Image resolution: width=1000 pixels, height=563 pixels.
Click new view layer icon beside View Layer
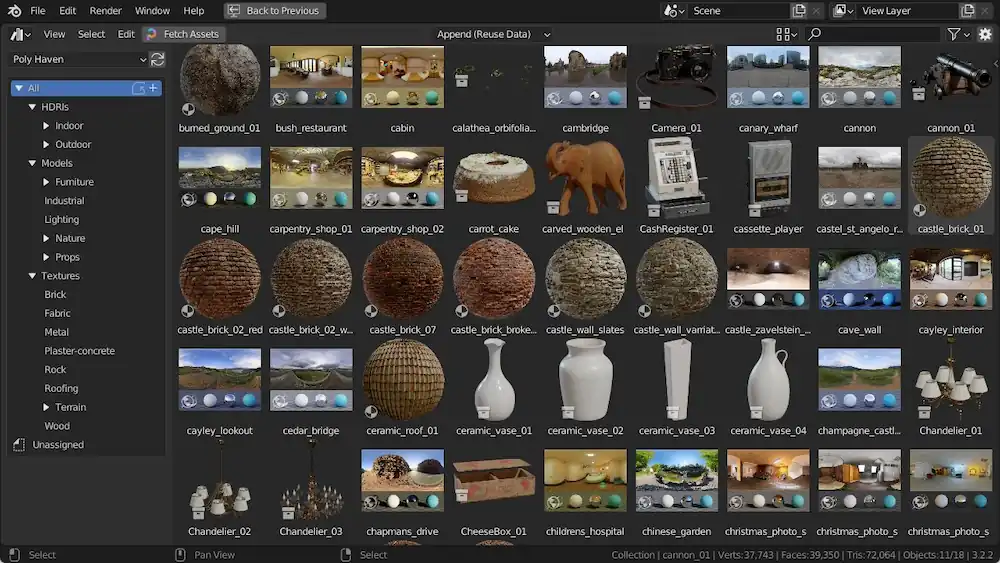[967, 11]
